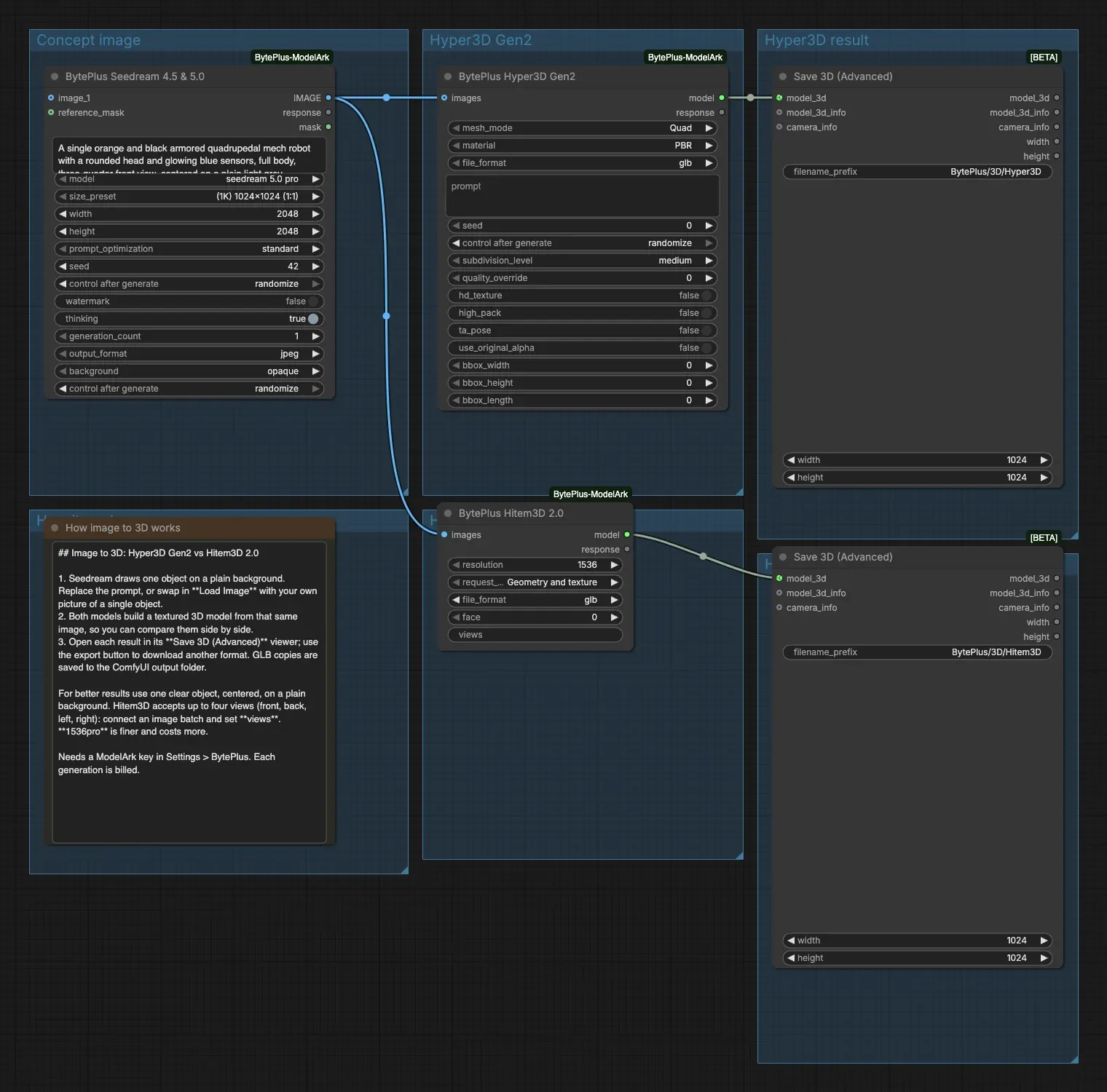Click the filename_prefix BytePlus/3D/Hitem3D field
The image size is (1107, 1092).
(x=918, y=652)
